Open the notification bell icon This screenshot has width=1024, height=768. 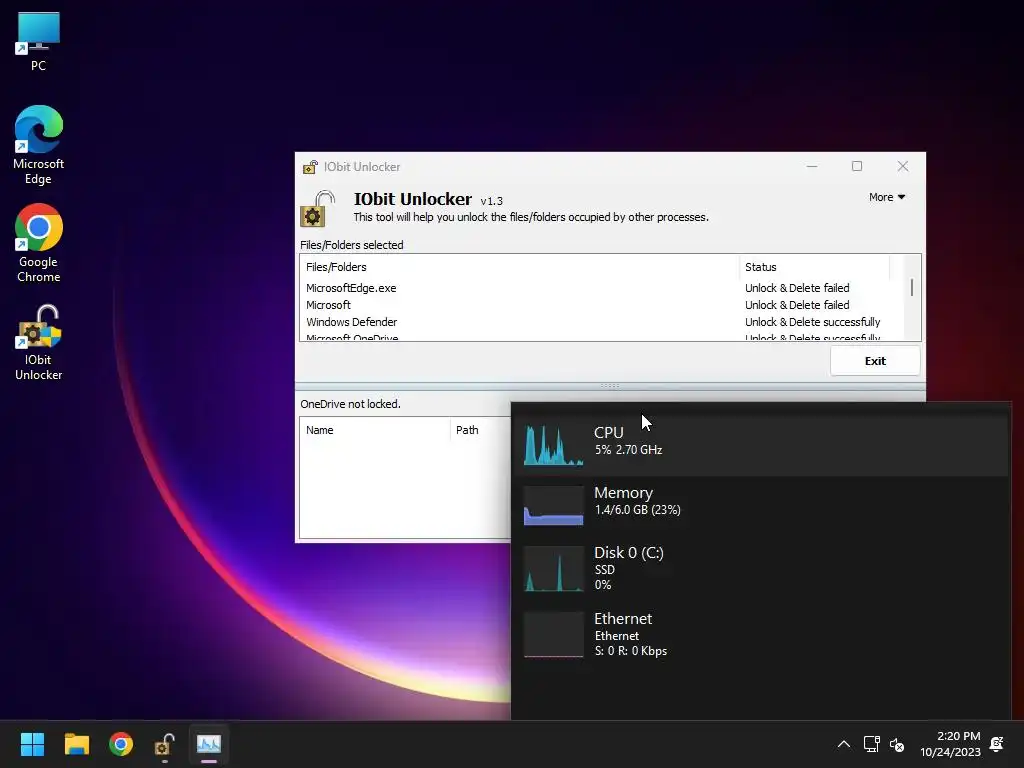point(997,744)
